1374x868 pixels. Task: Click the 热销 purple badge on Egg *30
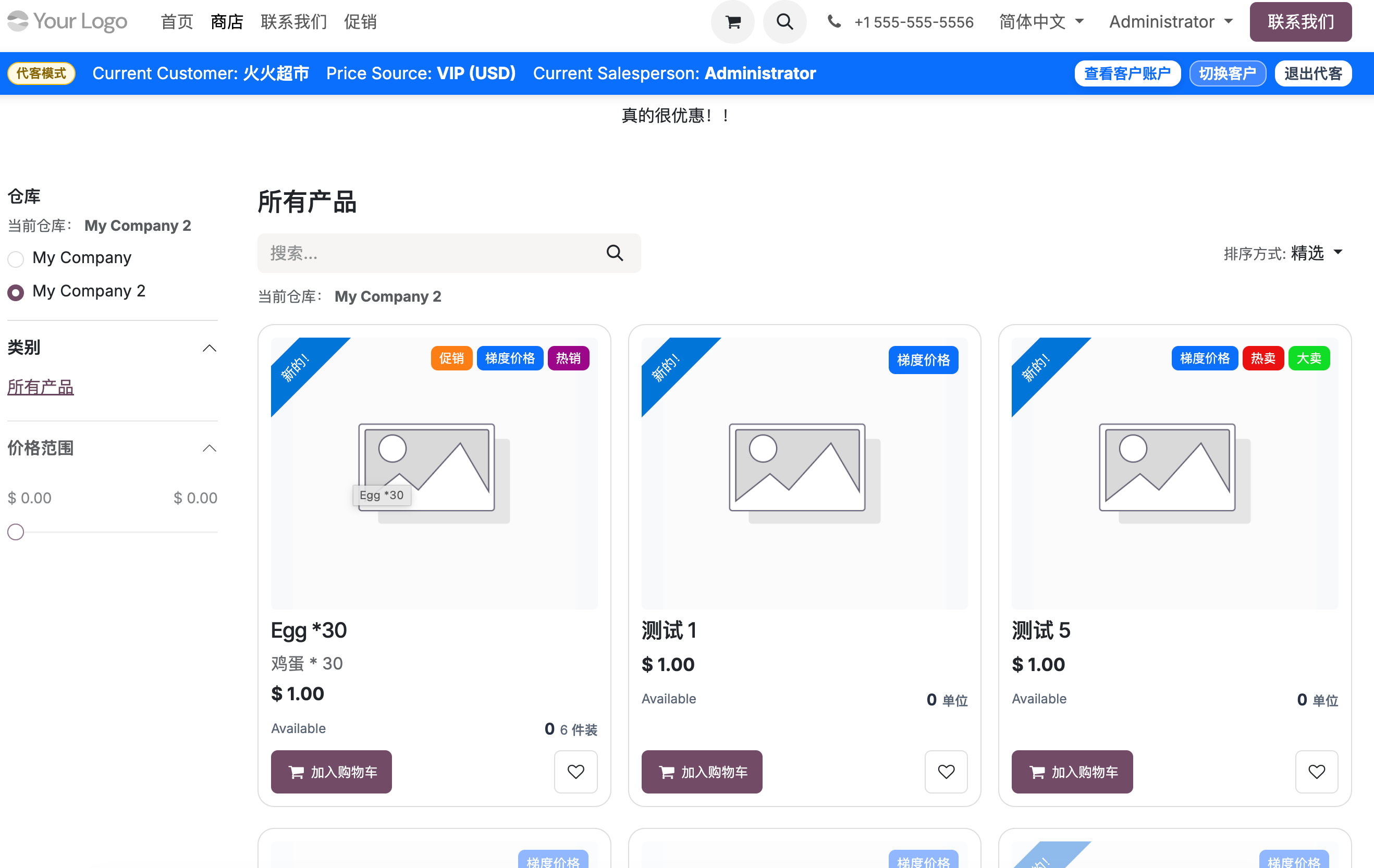click(x=568, y=358)
